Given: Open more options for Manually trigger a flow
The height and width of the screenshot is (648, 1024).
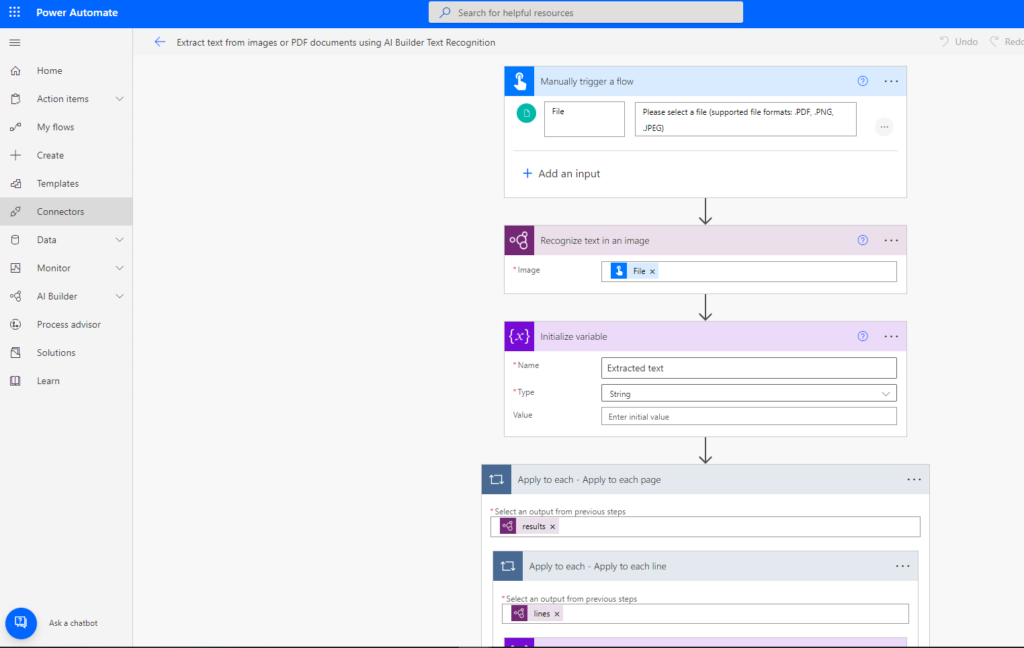Looking at the screenshot, I should click(x=891, y=81).
